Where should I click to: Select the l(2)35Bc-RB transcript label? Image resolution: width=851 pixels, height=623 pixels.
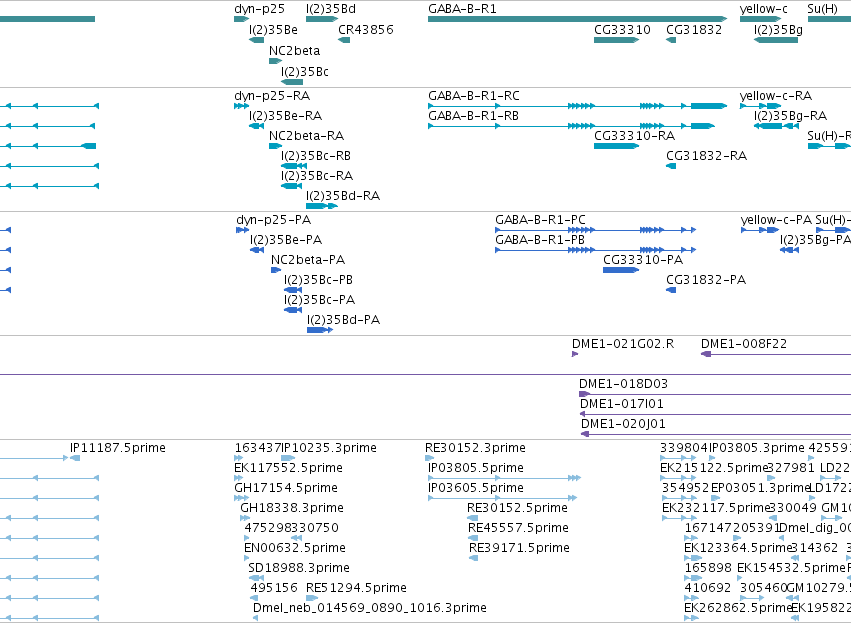tap(316, 156)
